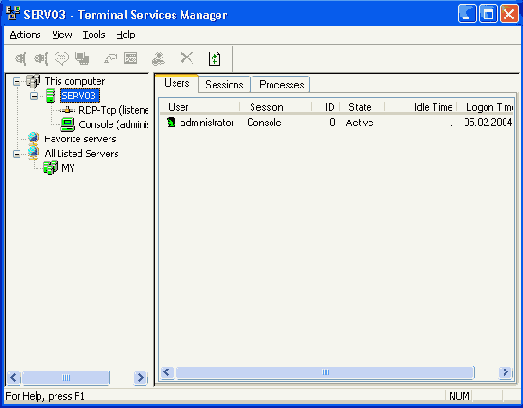Click the title bar application icon

(13, 13)
